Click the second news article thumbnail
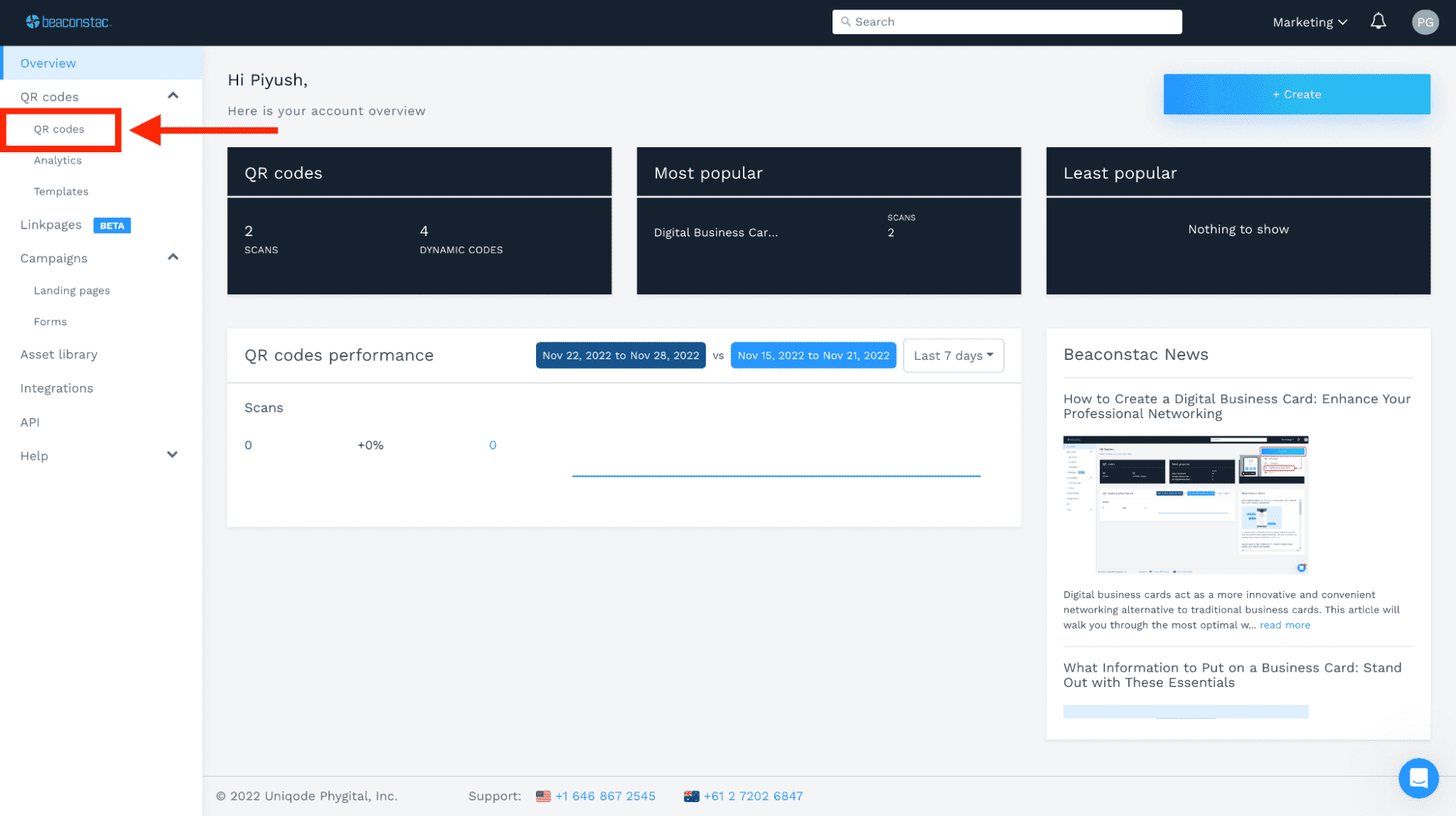 (1186, 711)
